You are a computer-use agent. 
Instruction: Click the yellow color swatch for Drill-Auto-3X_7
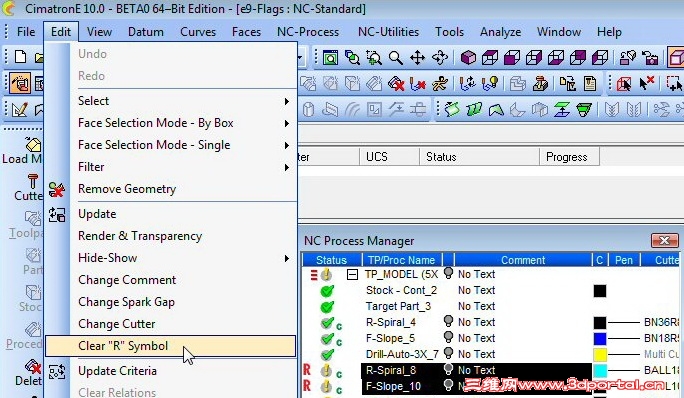[600, 354]
